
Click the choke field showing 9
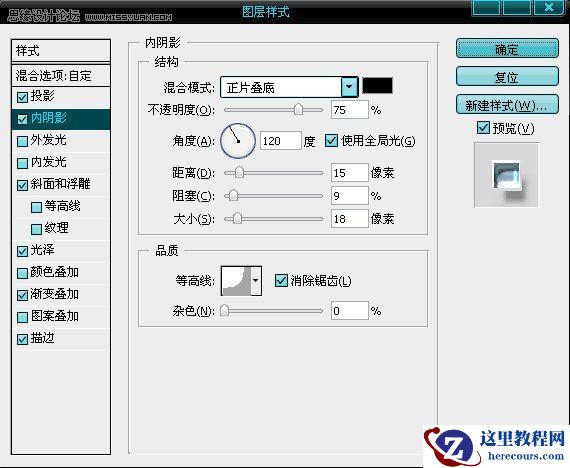point(350,196)
